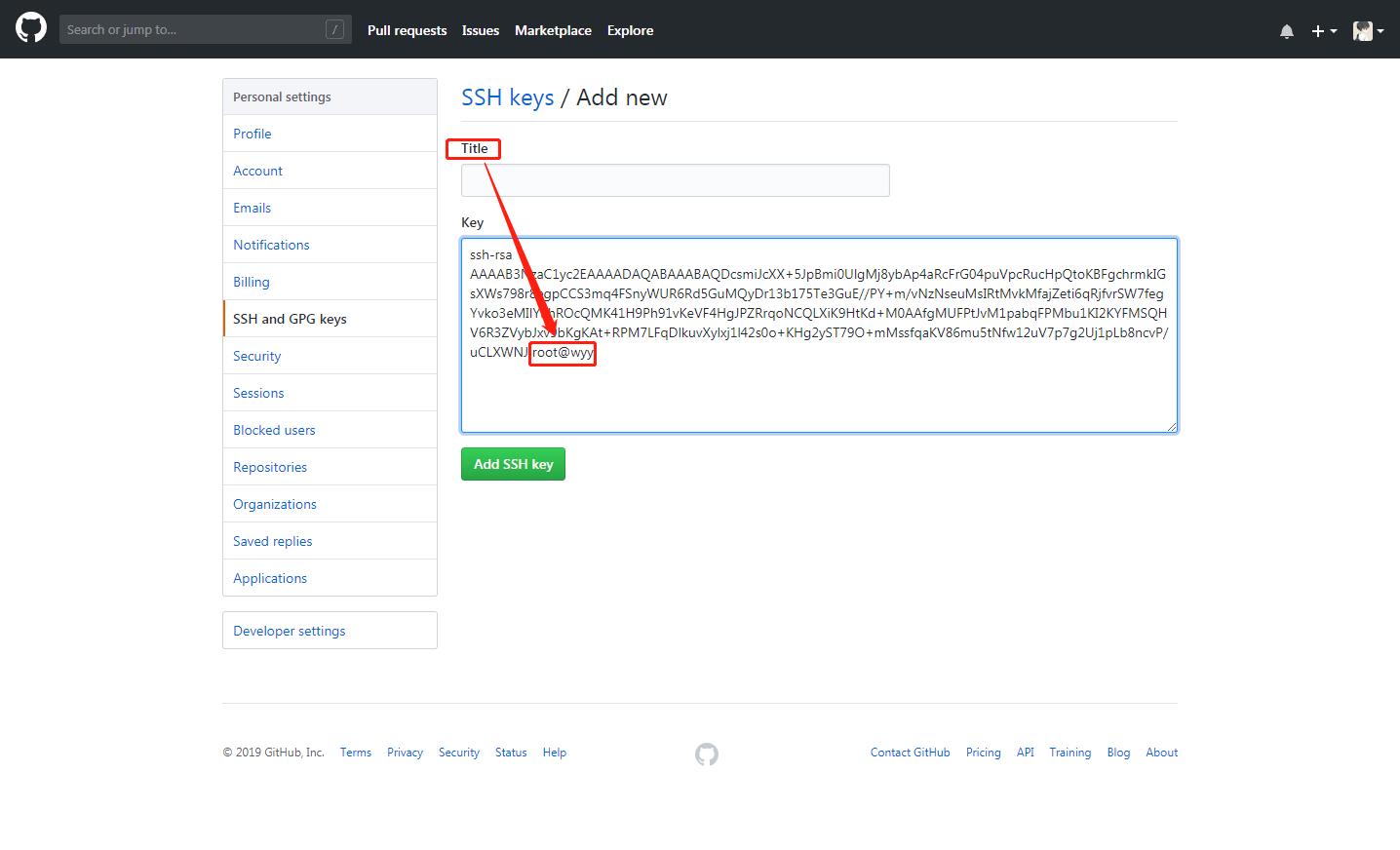Open the footer Help link

tap(555, 753)
